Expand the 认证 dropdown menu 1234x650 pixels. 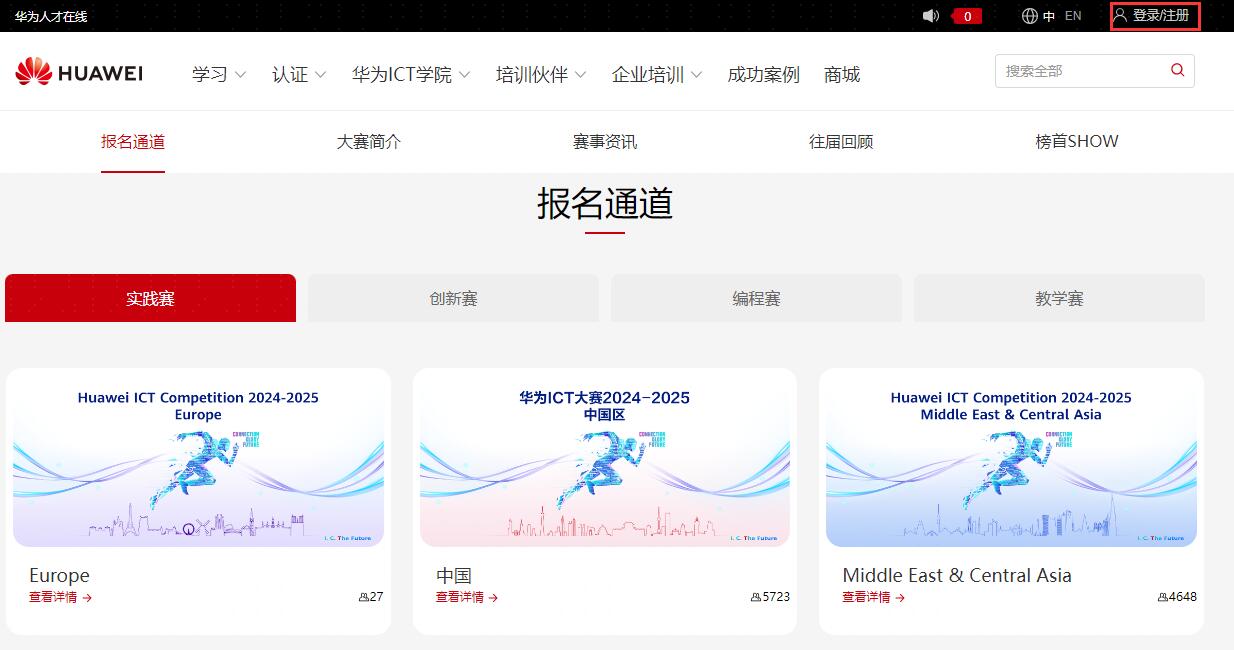pyautogui.click(x=299, y=74)
